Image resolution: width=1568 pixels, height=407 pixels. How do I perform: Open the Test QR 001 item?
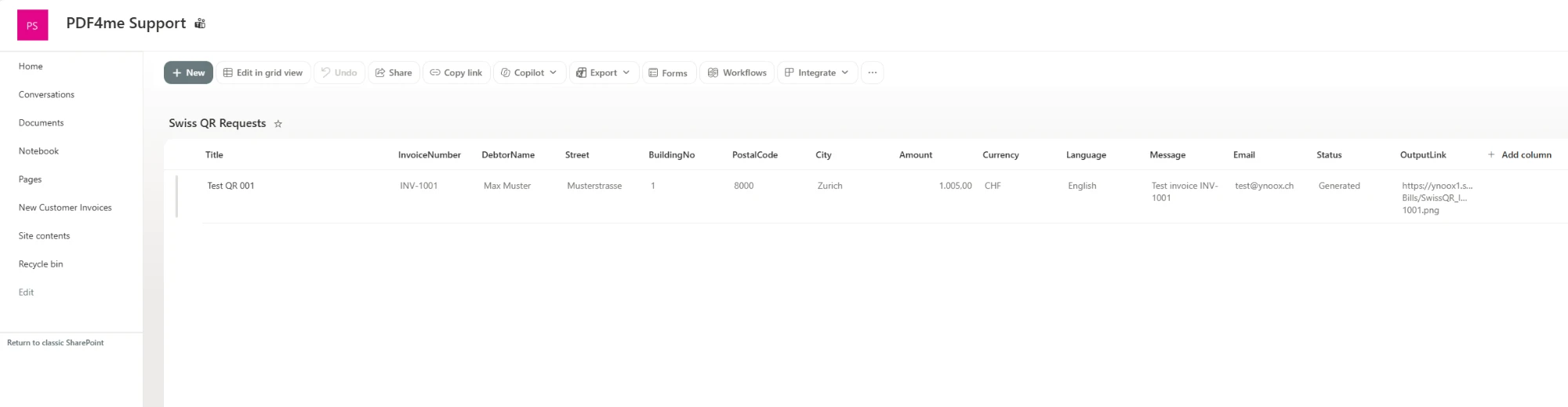pyautogui.click(x=230, y=186)
